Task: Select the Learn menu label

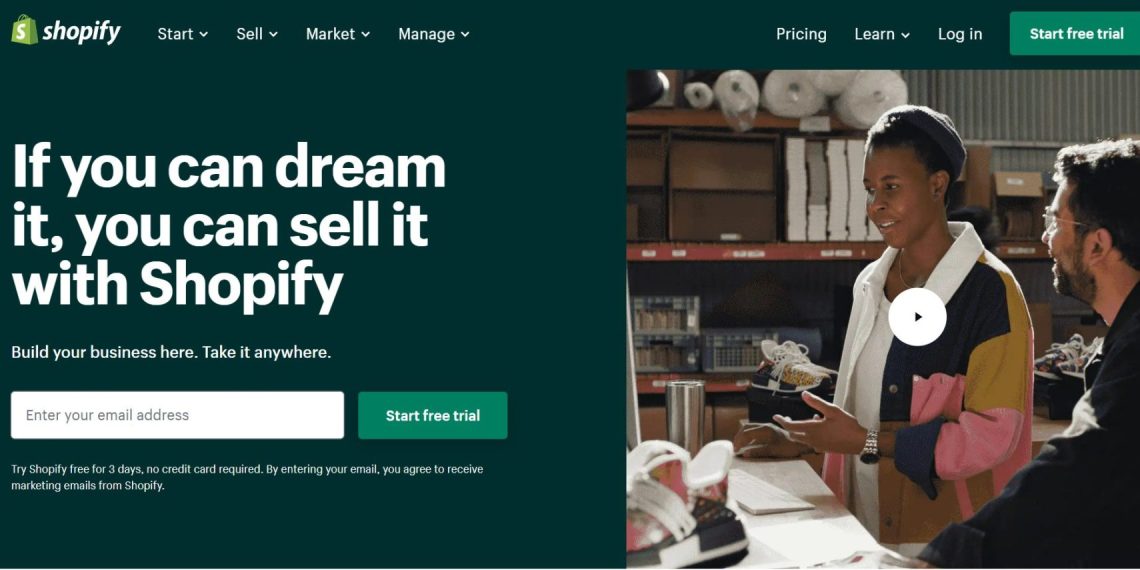Action: (875, 34)
